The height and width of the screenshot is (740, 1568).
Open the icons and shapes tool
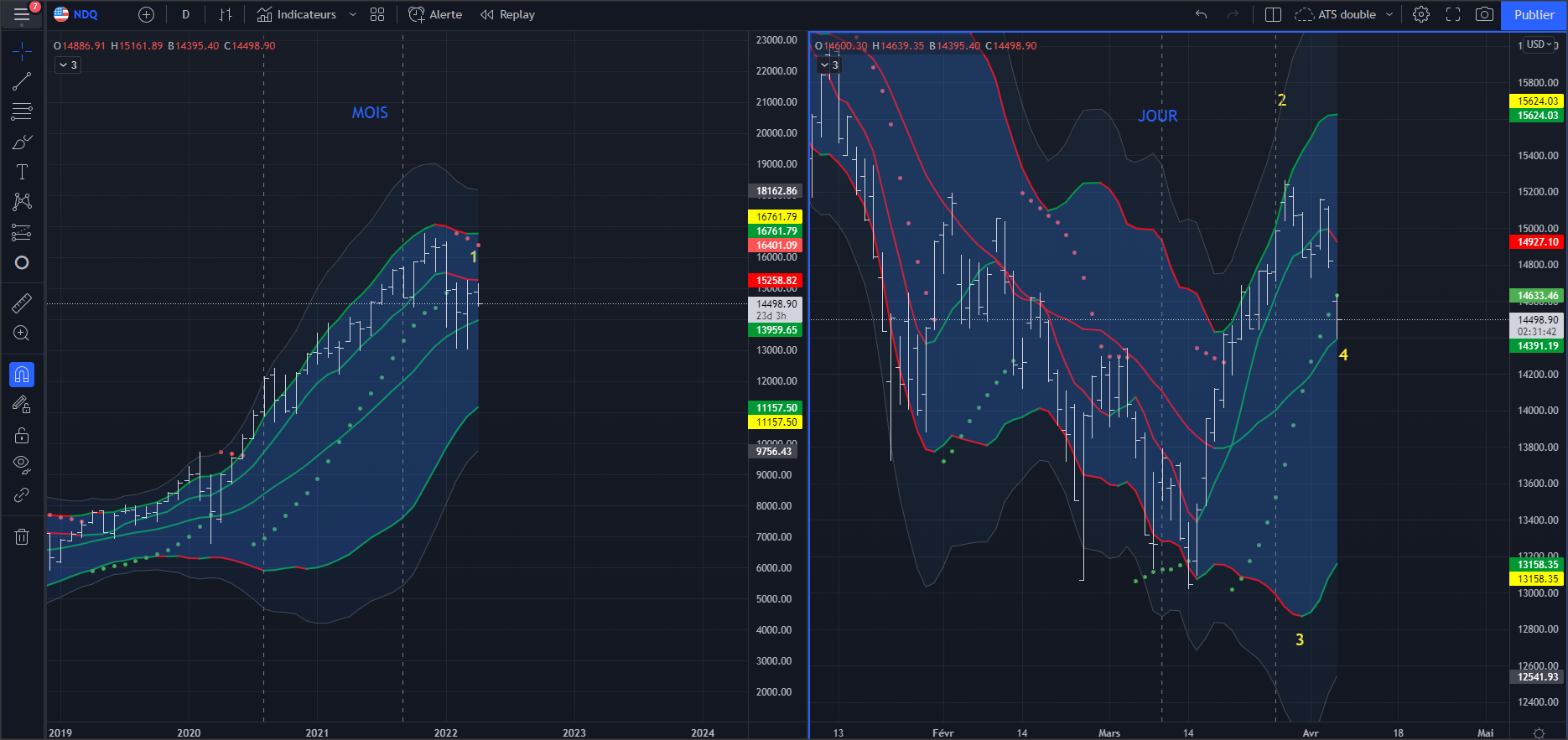(x=22, y=262)
